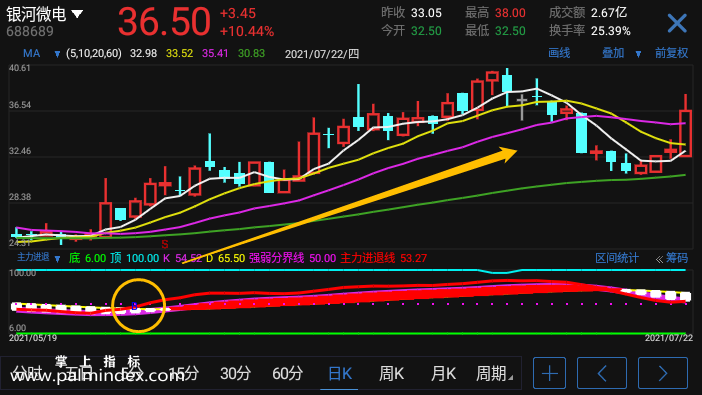Click date label 2021/07/22/四

click(x=322, y=54)
